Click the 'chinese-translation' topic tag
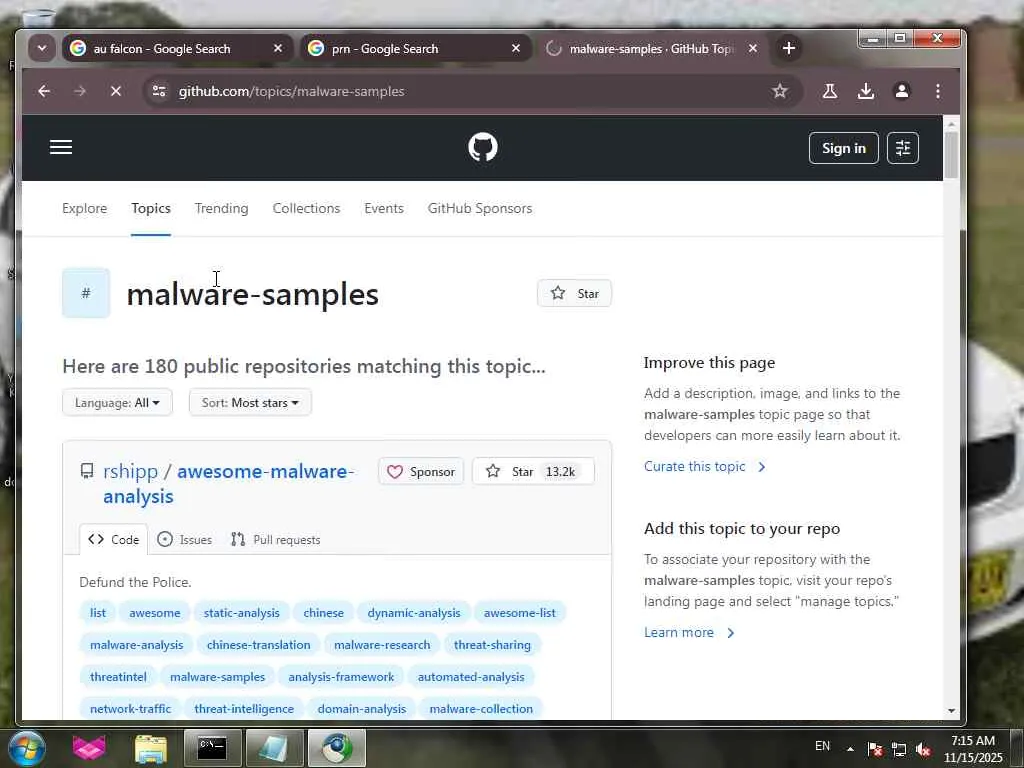Screen dimensions: 1024x768 point(259,645)
